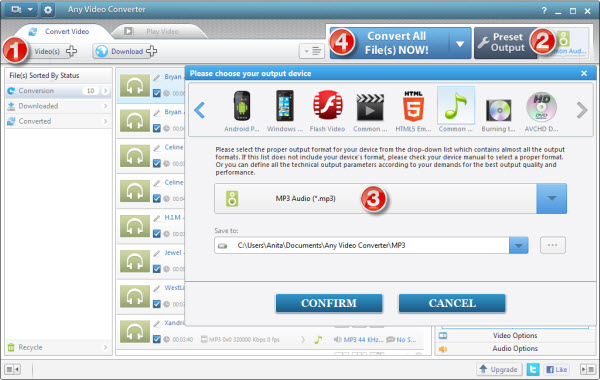
Task: Click the Video Options panel icon
Action: pyautogui.click(x=443, y=336)
